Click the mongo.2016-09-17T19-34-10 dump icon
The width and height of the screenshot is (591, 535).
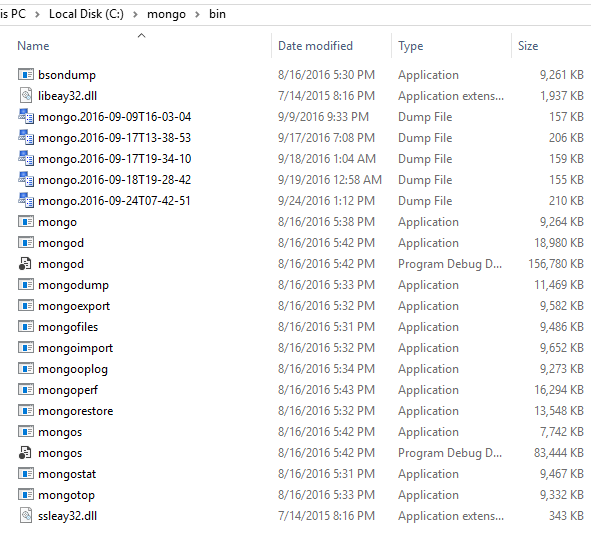pyautogui.click(x=26, y=158)
